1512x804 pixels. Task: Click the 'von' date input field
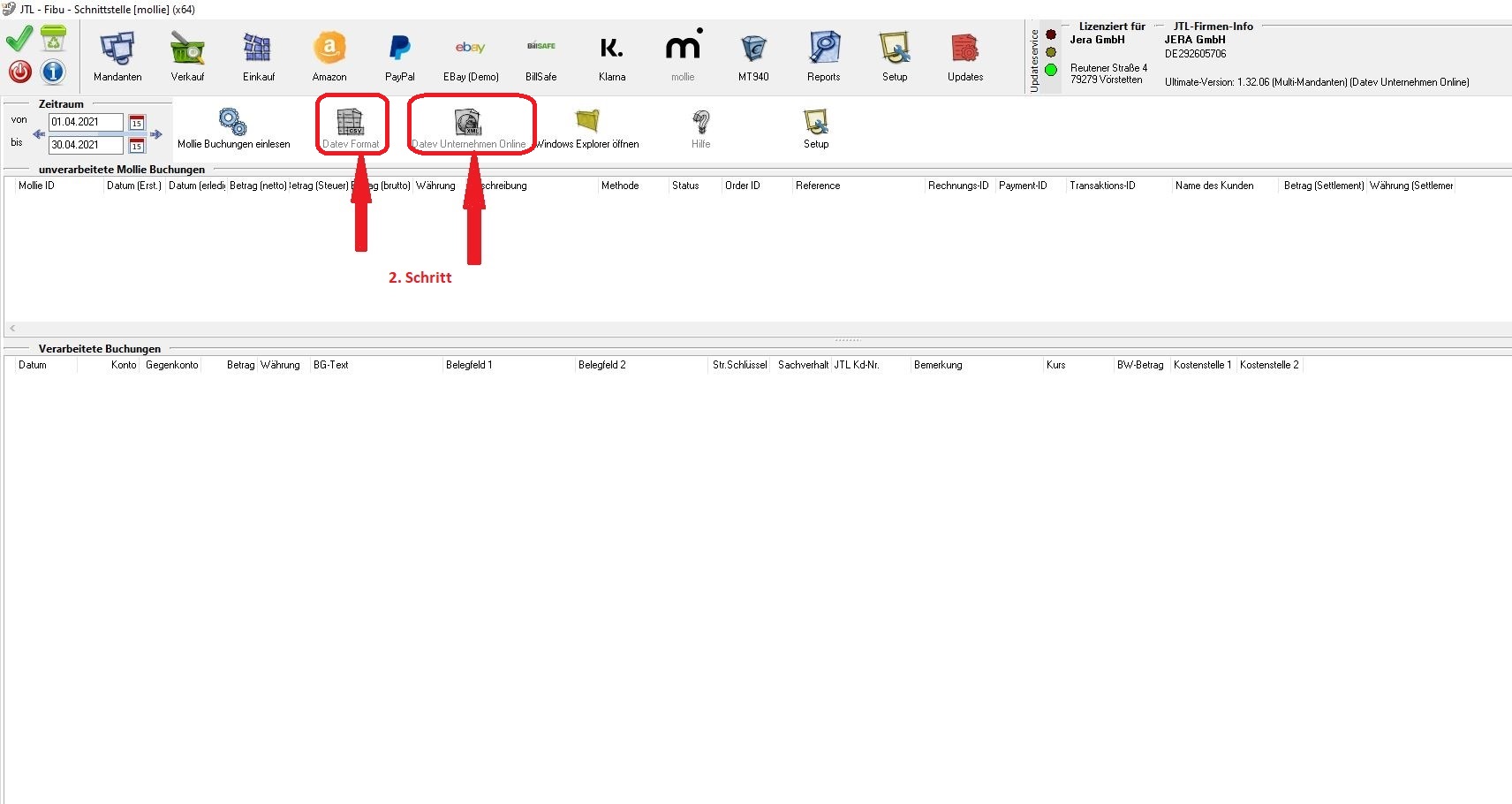[85, 122]
